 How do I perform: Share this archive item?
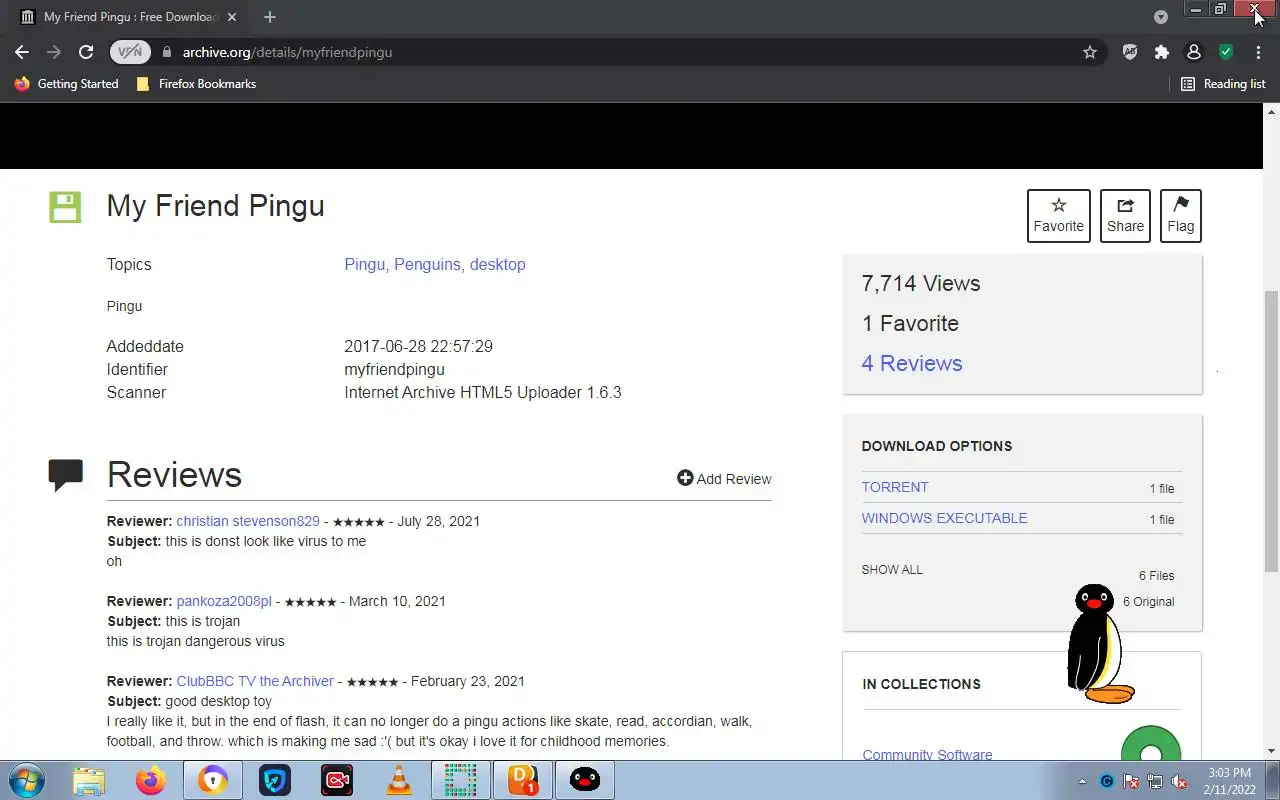[x=1125, y=215]
